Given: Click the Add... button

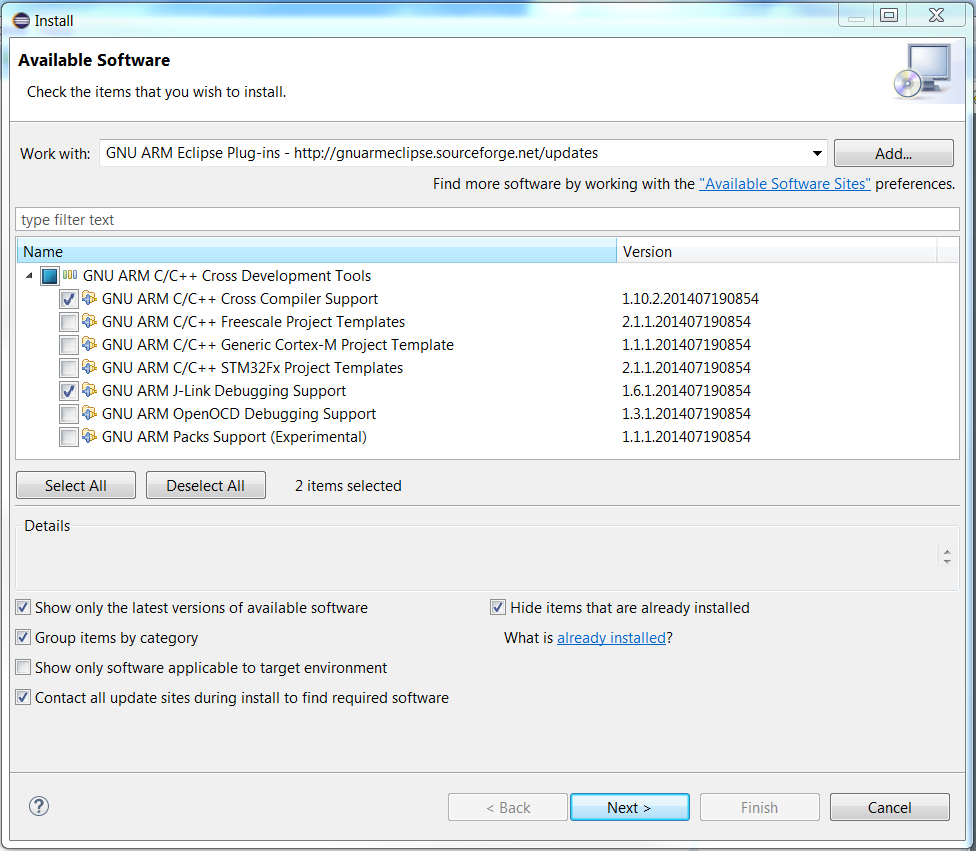Looking at the screenshot, I should pyautogui.click(x=893, y=153).
